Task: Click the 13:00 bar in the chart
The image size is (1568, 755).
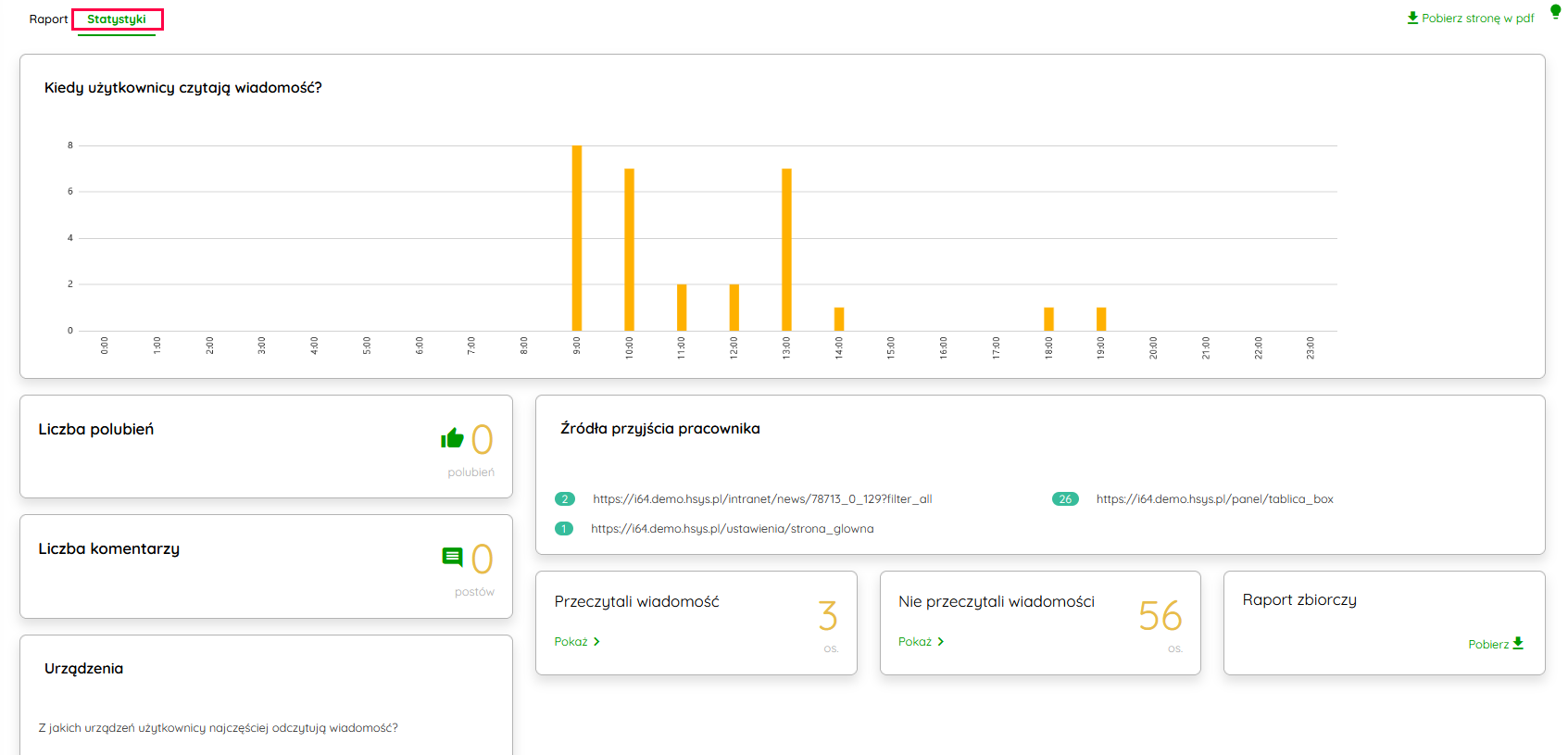Action: 786,249
